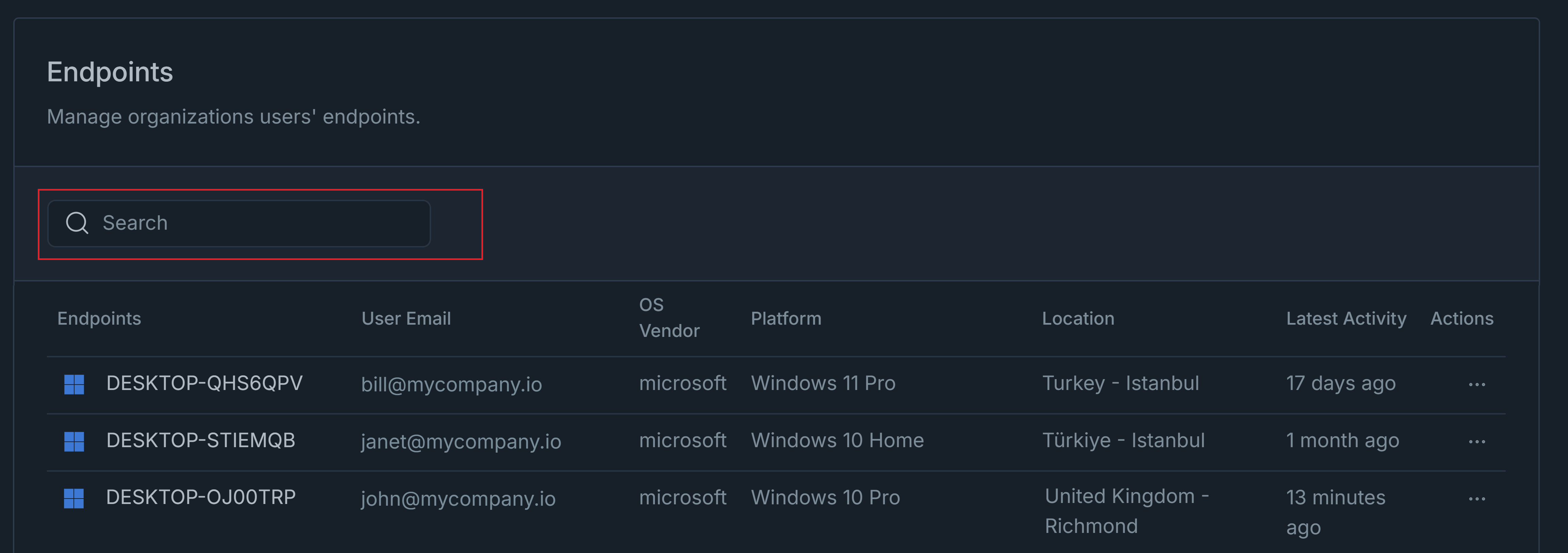Click the 'Manage organizations users' endpoints.' subtitle
Image resolution: width=1568 pixels, height=553 pixels.
click(x=234, y=116)
